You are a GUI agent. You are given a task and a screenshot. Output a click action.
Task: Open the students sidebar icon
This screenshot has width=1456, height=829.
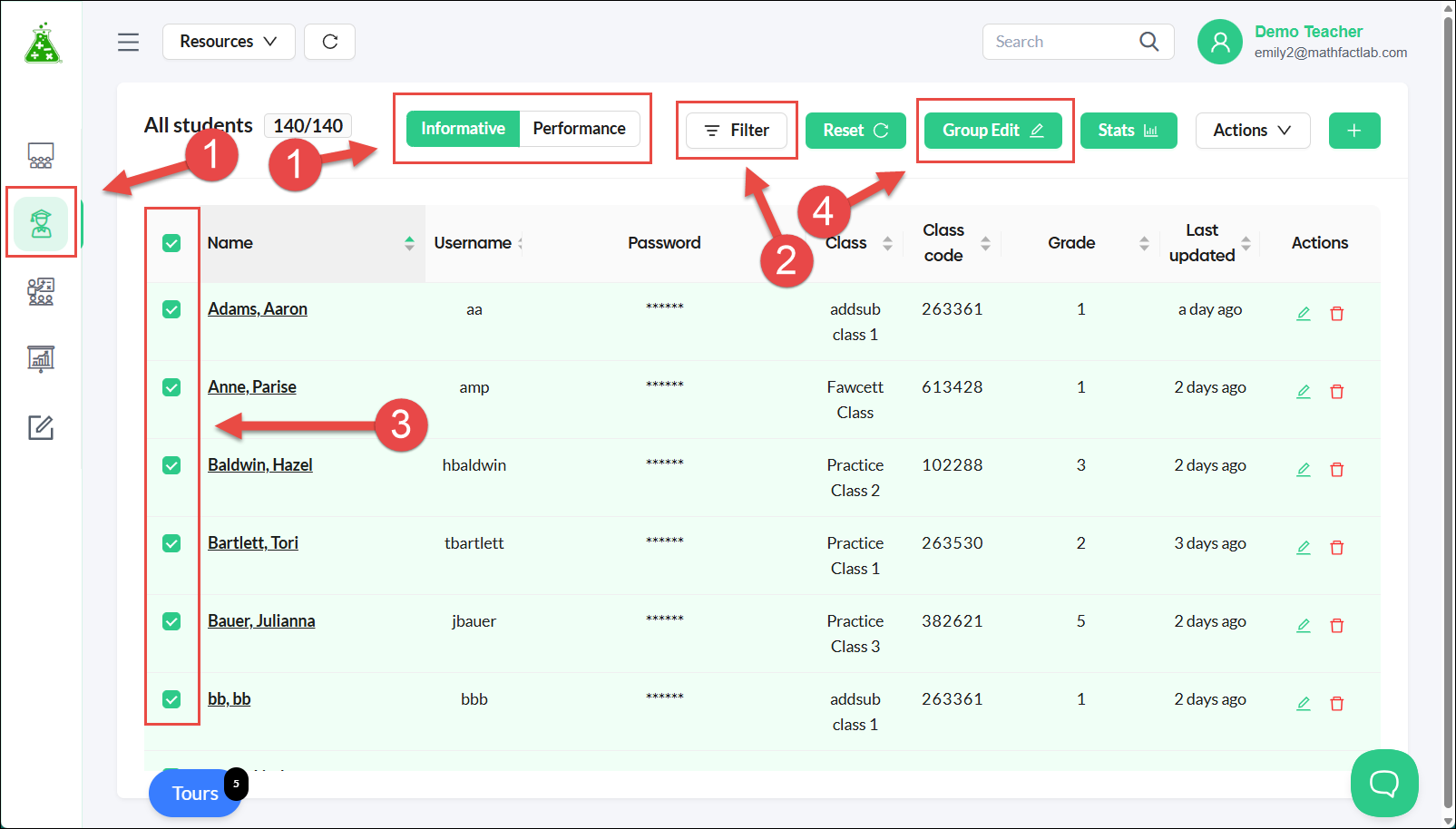pyautogui.click(x=41, y=223)
